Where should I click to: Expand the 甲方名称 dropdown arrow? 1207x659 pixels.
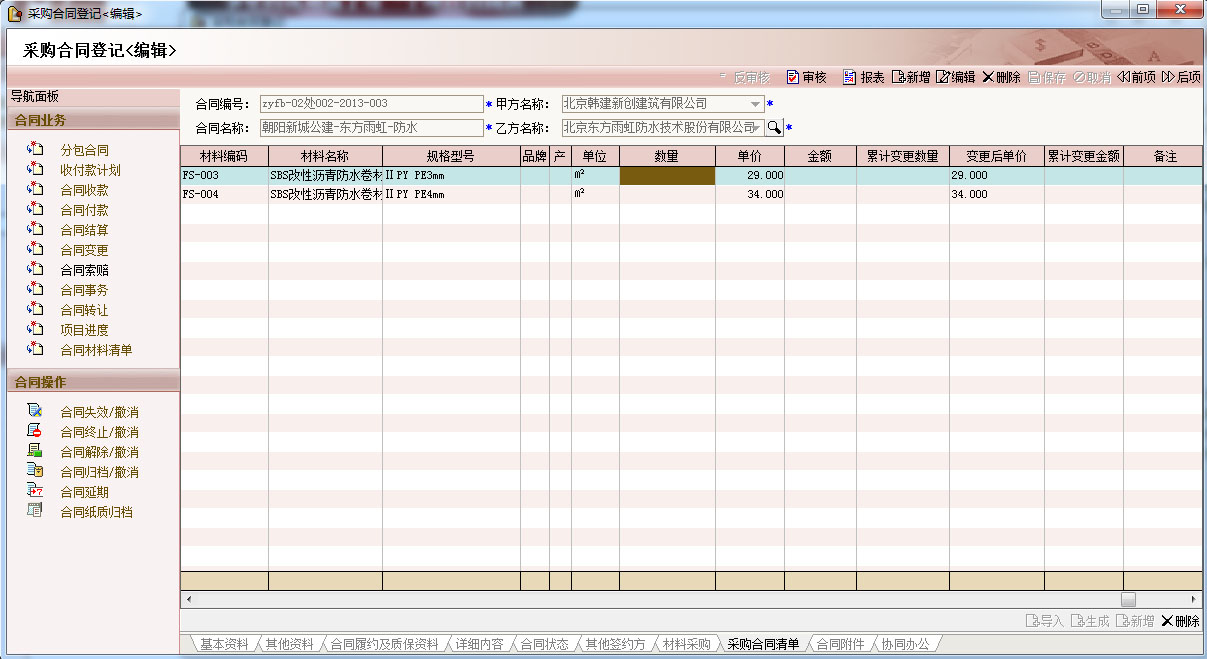pos(755,104)
